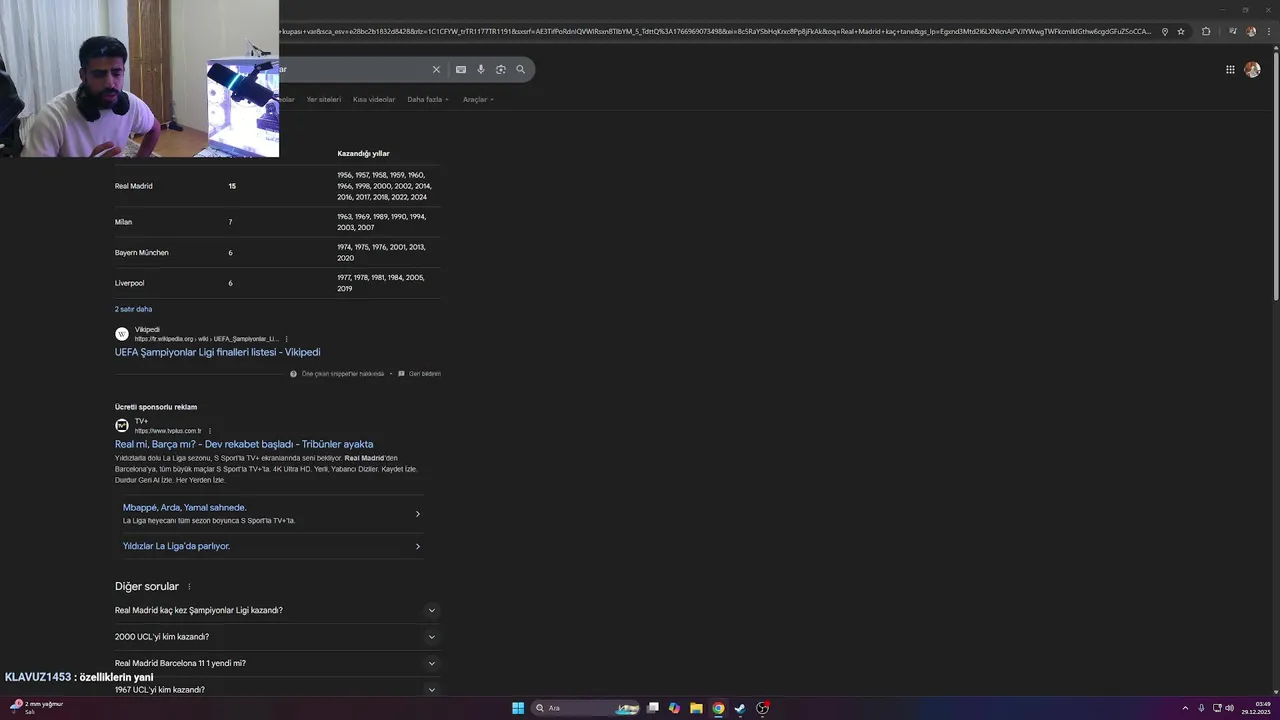
Task: Expand table with '2 satır daha'
Action: [133, 309]
